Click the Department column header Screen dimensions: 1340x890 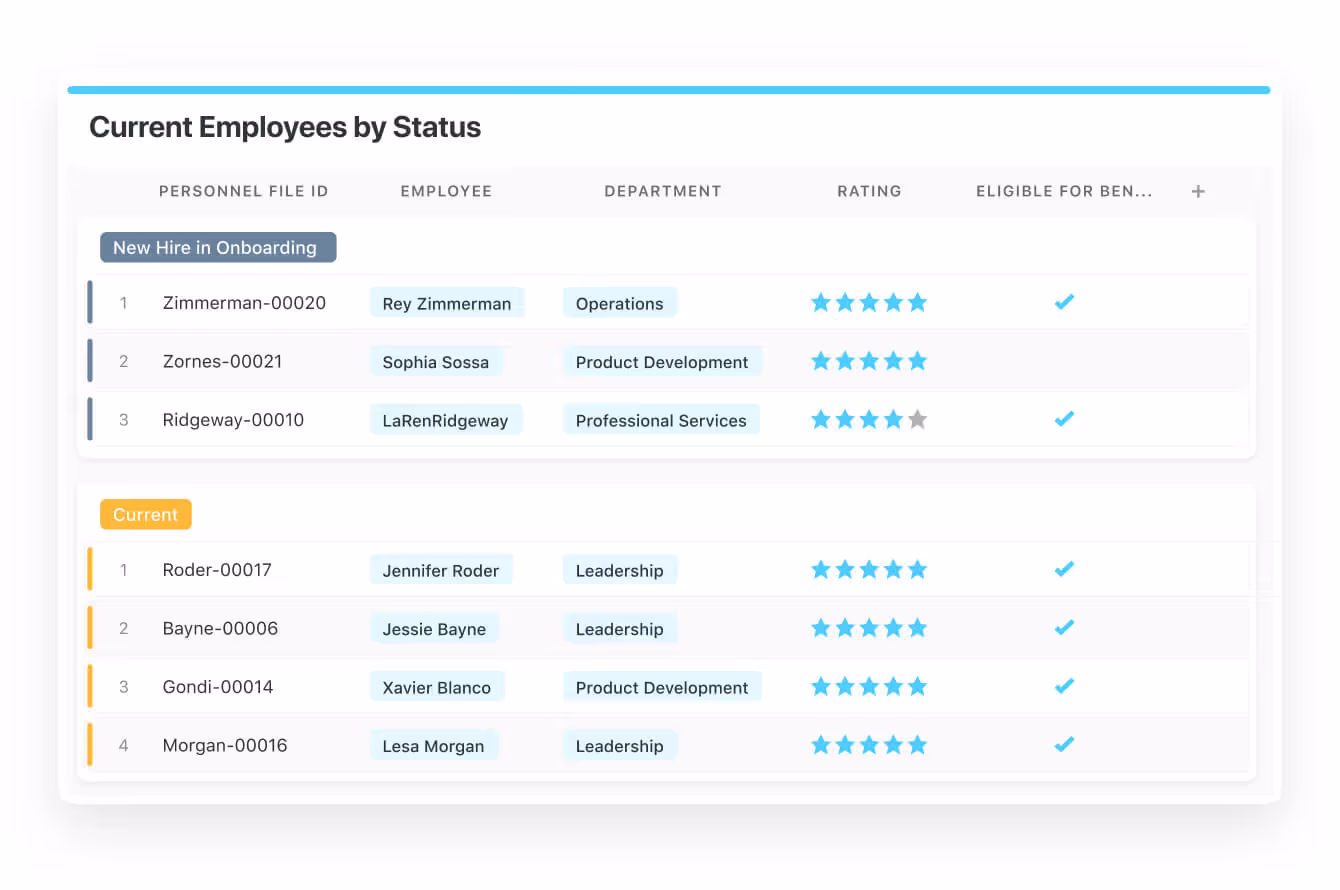pos(662,191)
